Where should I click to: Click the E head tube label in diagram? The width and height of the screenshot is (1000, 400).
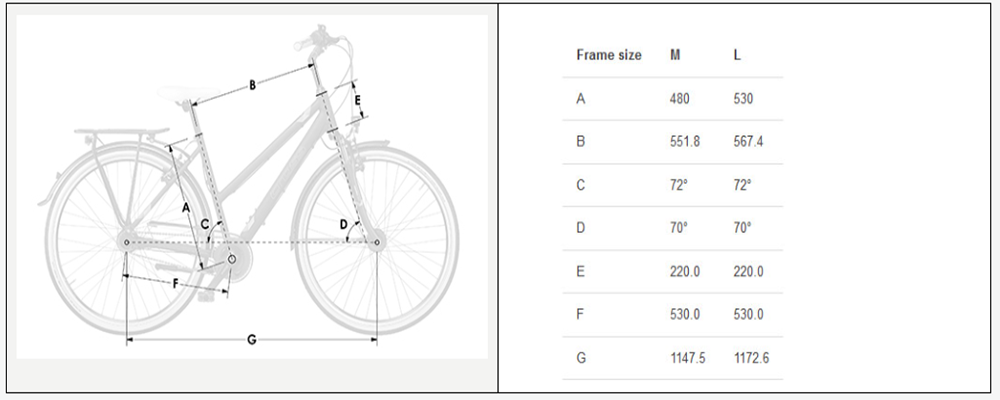pos(358,100)
